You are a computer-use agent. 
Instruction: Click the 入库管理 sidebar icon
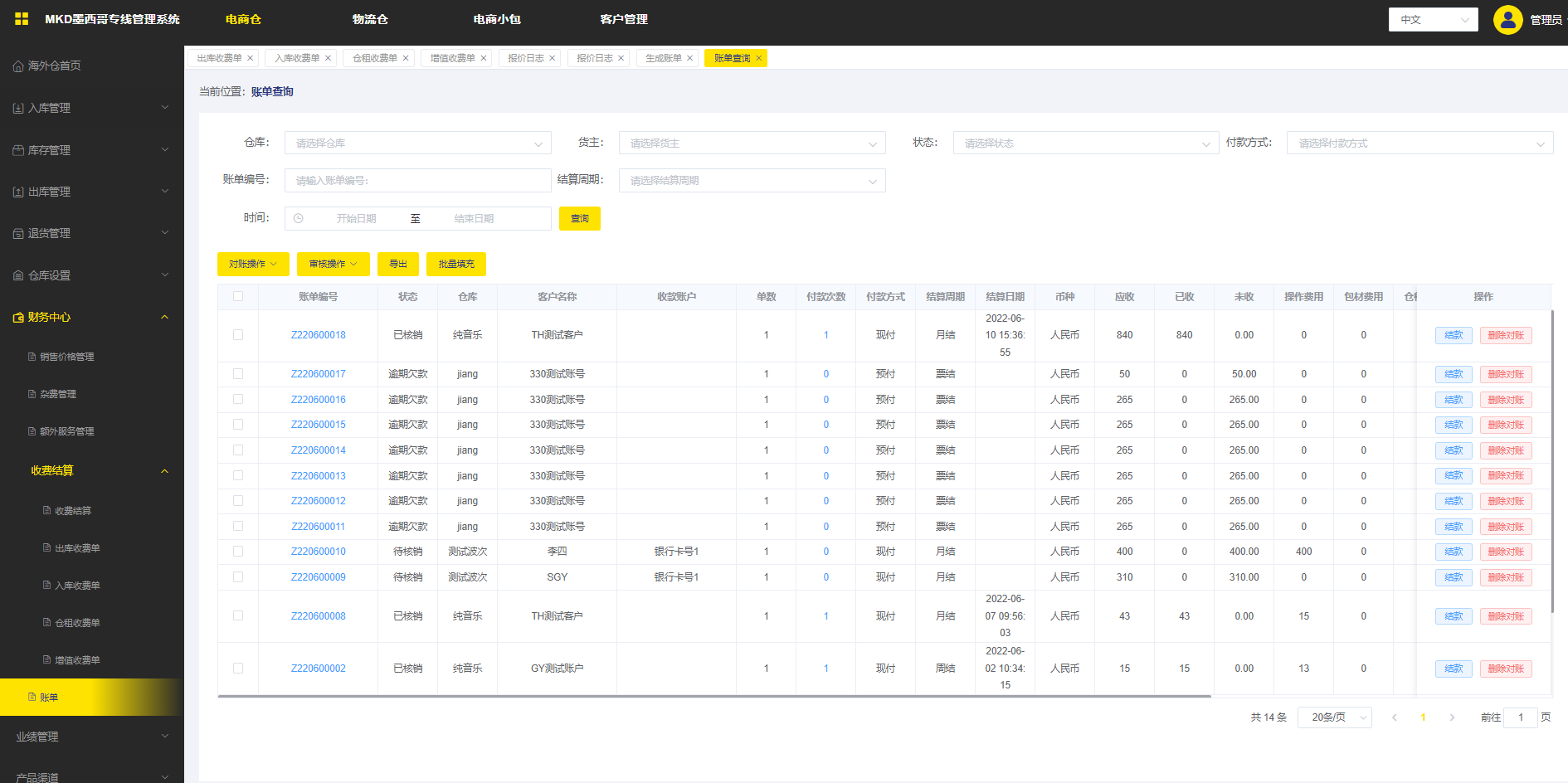(x=18, y=109)
